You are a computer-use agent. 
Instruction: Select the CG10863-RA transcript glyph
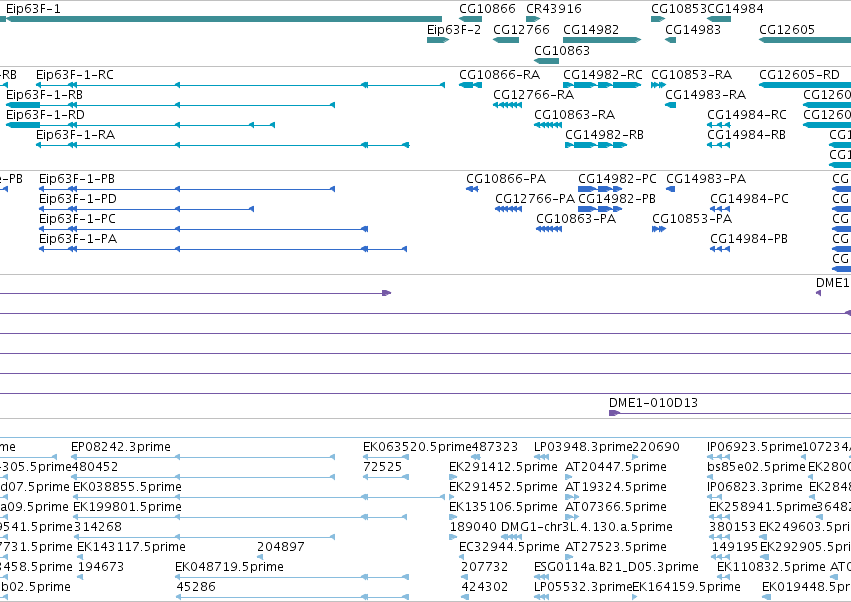point(548,125)
